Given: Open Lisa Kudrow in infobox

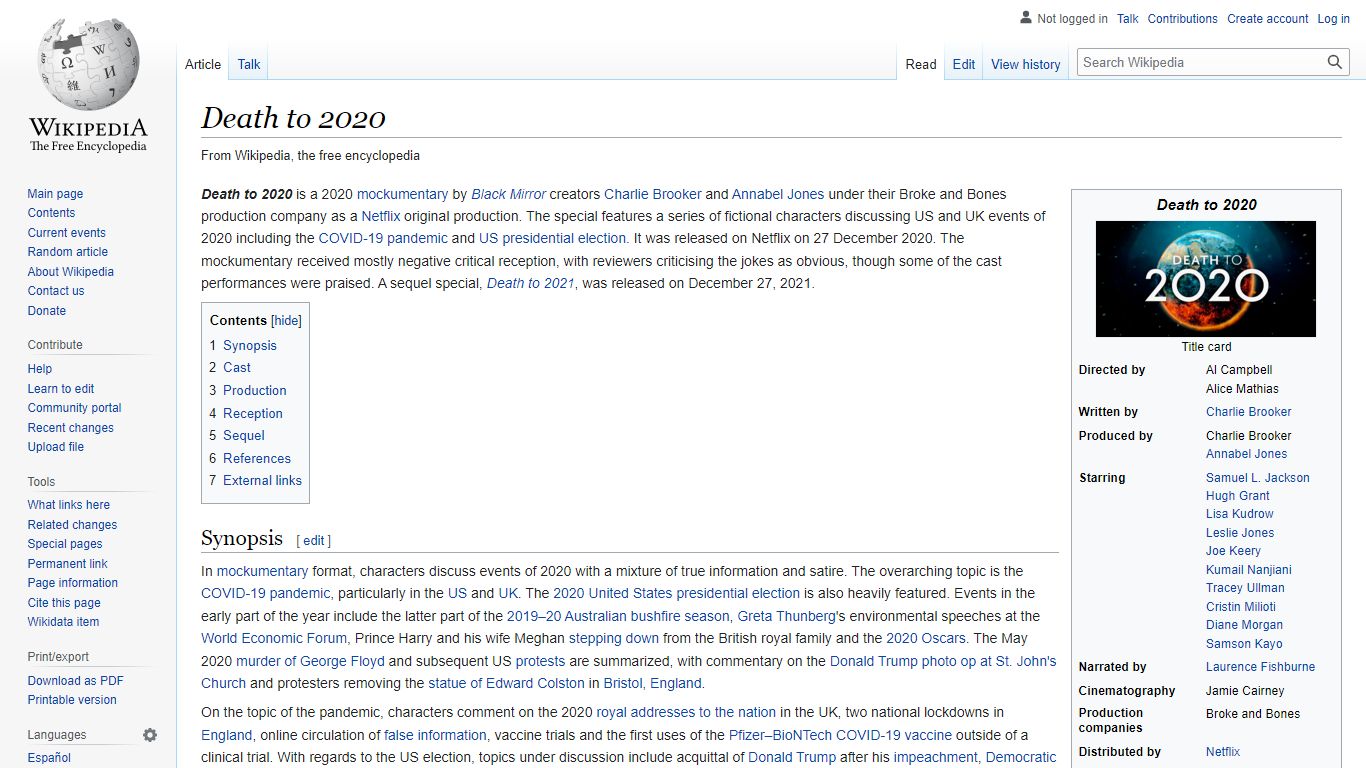Looking at the screenshot, I should [1240, 514].
